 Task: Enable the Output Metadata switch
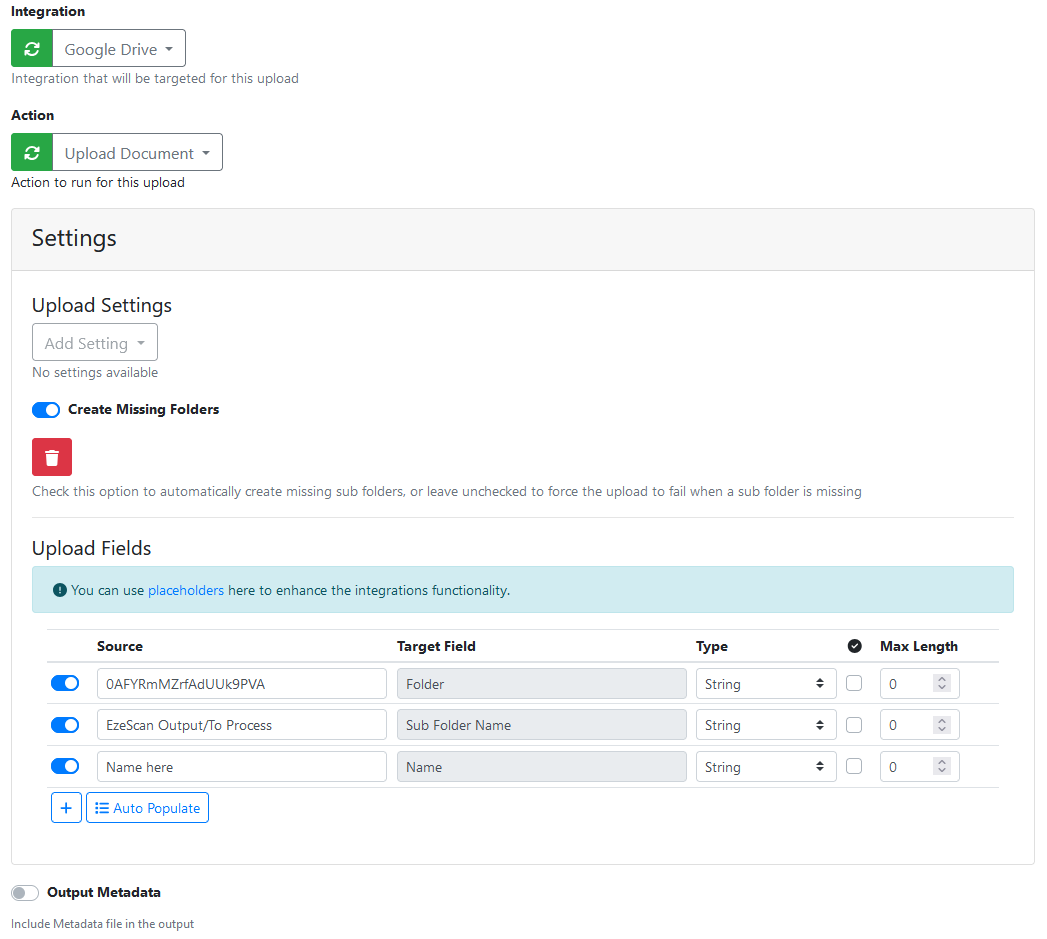click(25, 893)
